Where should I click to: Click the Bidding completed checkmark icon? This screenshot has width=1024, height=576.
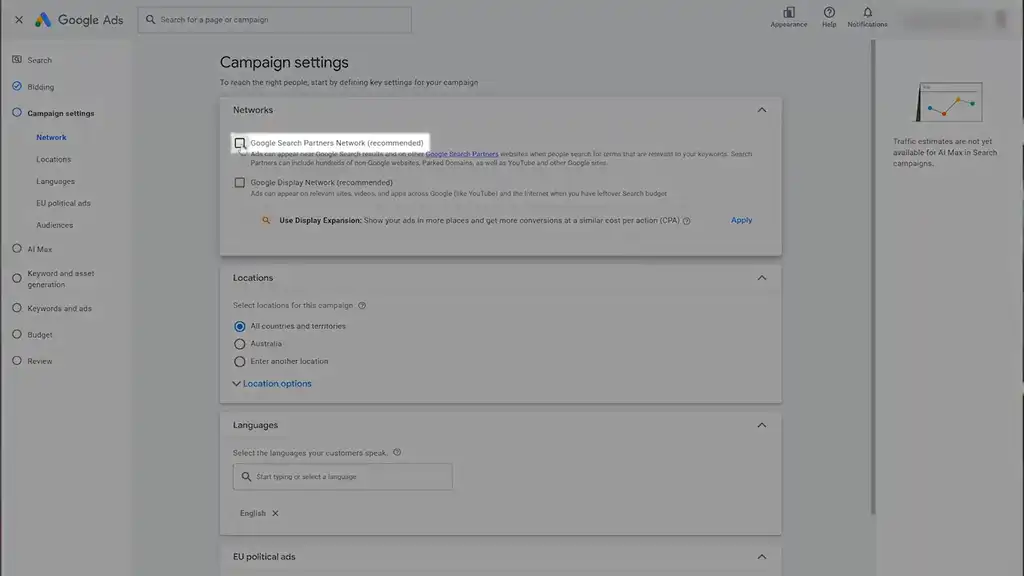pos(17,86)
